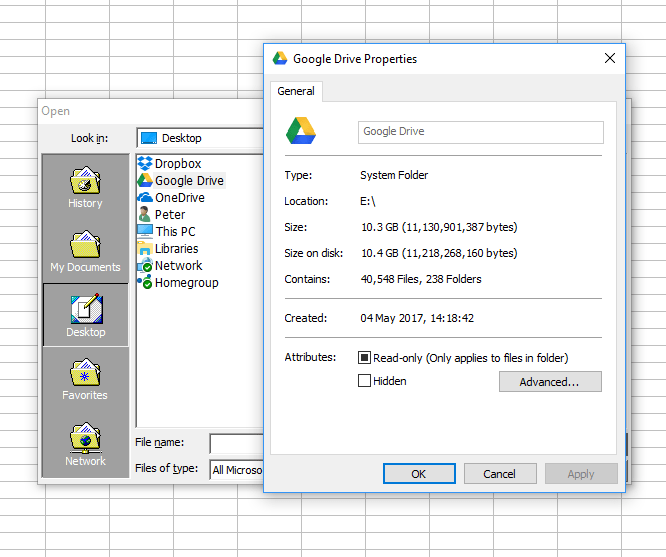666x557 pixels.
Task: Enable the Hidden attribute checkbox
Action: (x=364, y=381)
